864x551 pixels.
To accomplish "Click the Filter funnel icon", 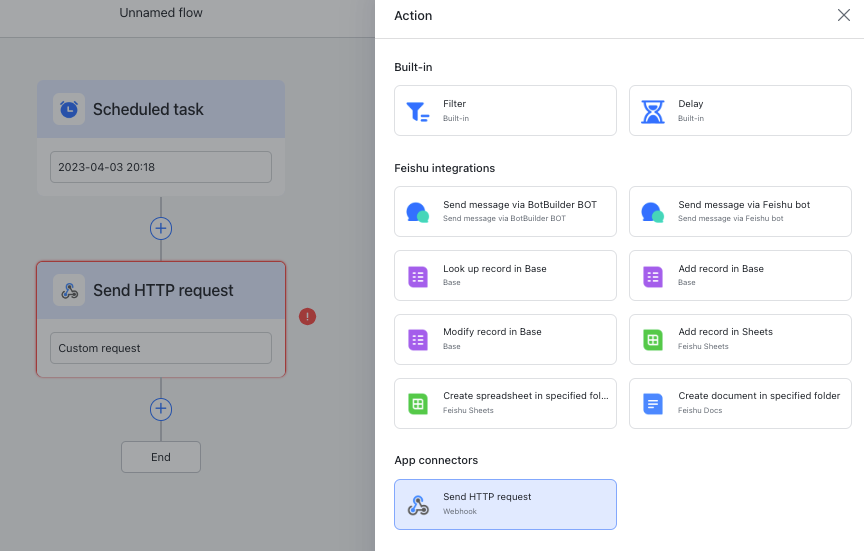I will pyautogui.click(x=418, y=111).
